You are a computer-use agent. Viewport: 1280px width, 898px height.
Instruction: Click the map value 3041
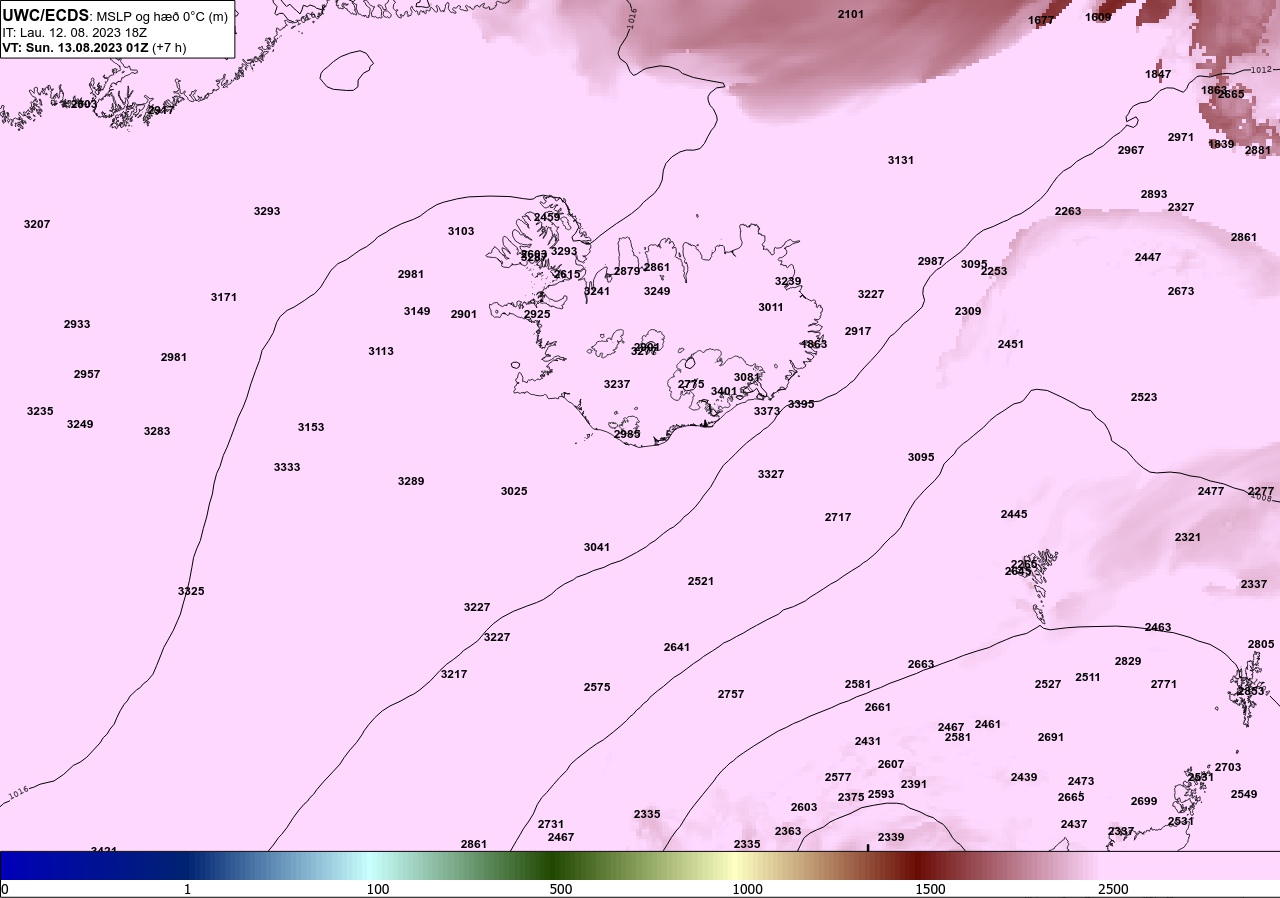[x=597, y=547]
